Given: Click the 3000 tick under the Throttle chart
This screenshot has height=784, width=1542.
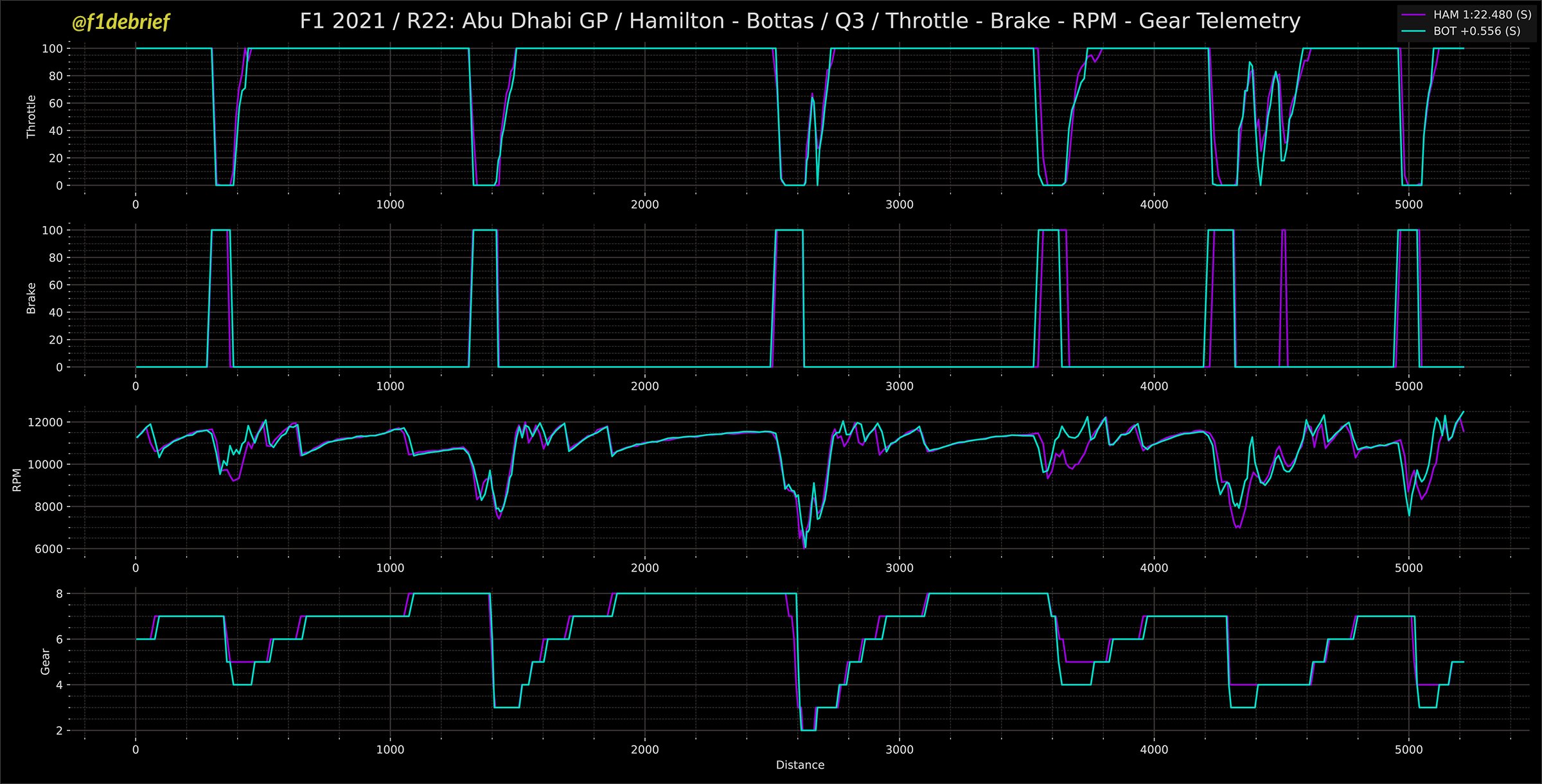Looking at the screenshot, I should click(899, 204).
